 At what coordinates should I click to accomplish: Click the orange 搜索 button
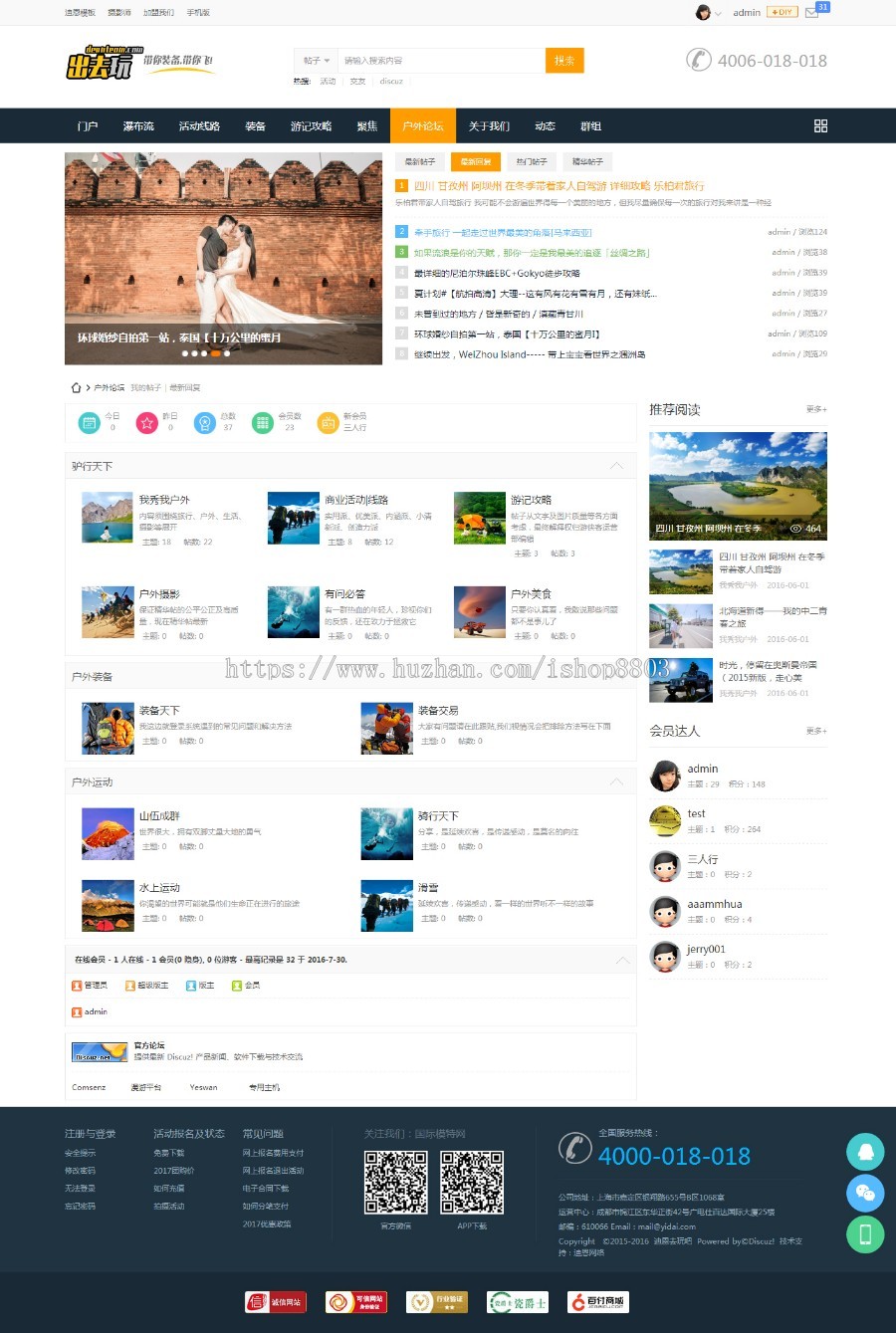tap(564, 61)
